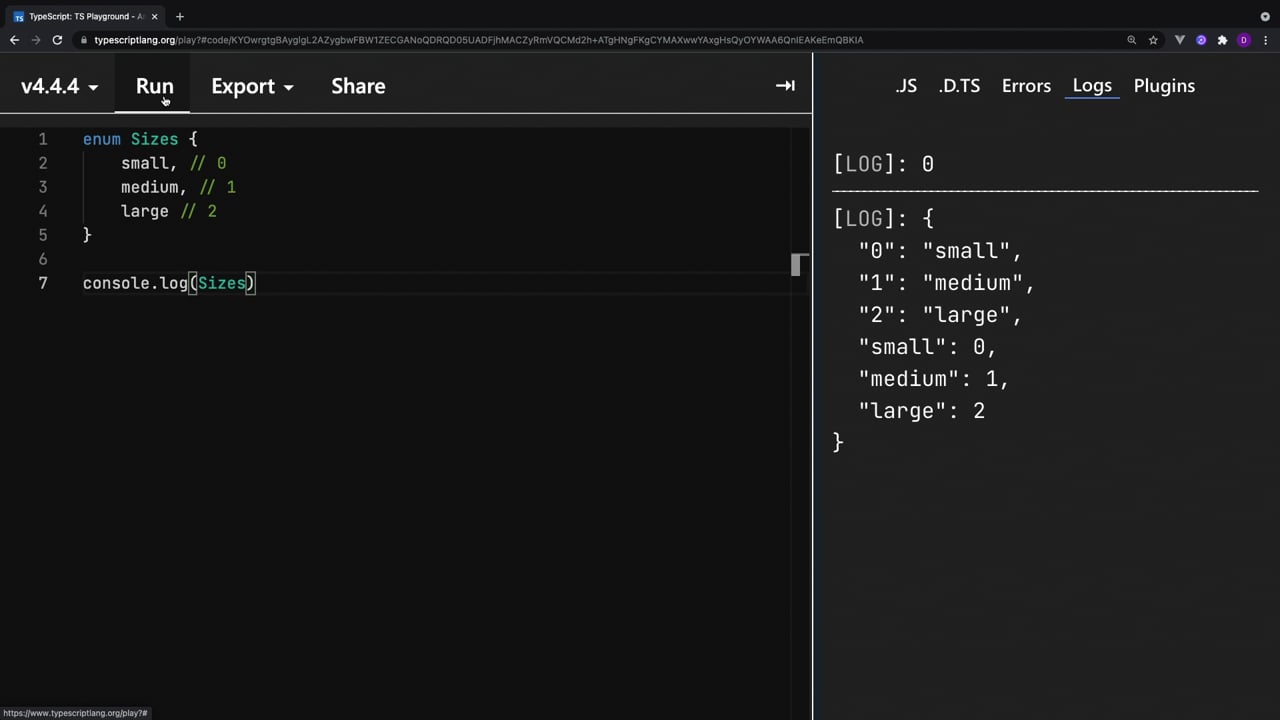Open the Share option

358,86
